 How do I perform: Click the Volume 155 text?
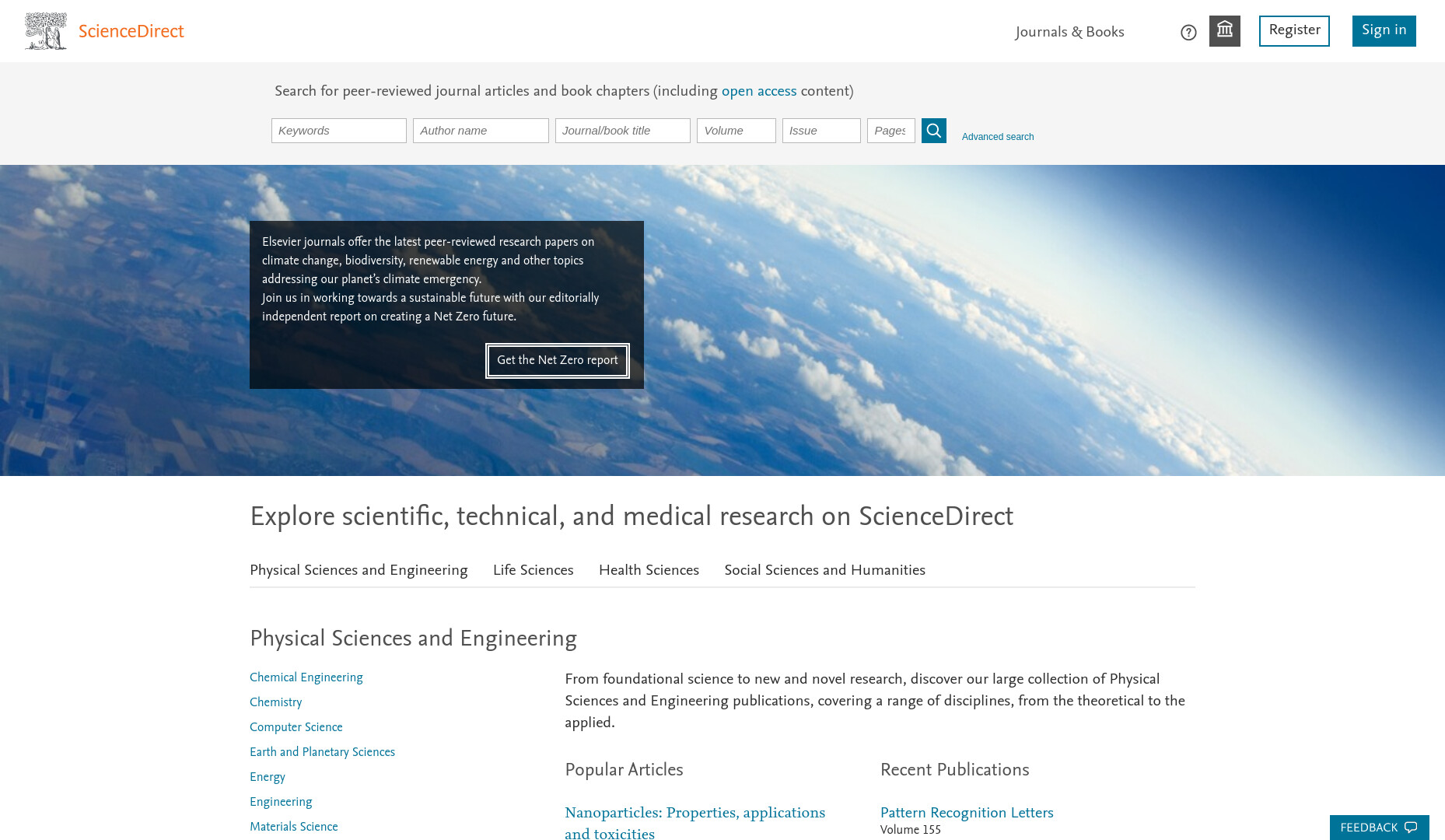point(911,830)
